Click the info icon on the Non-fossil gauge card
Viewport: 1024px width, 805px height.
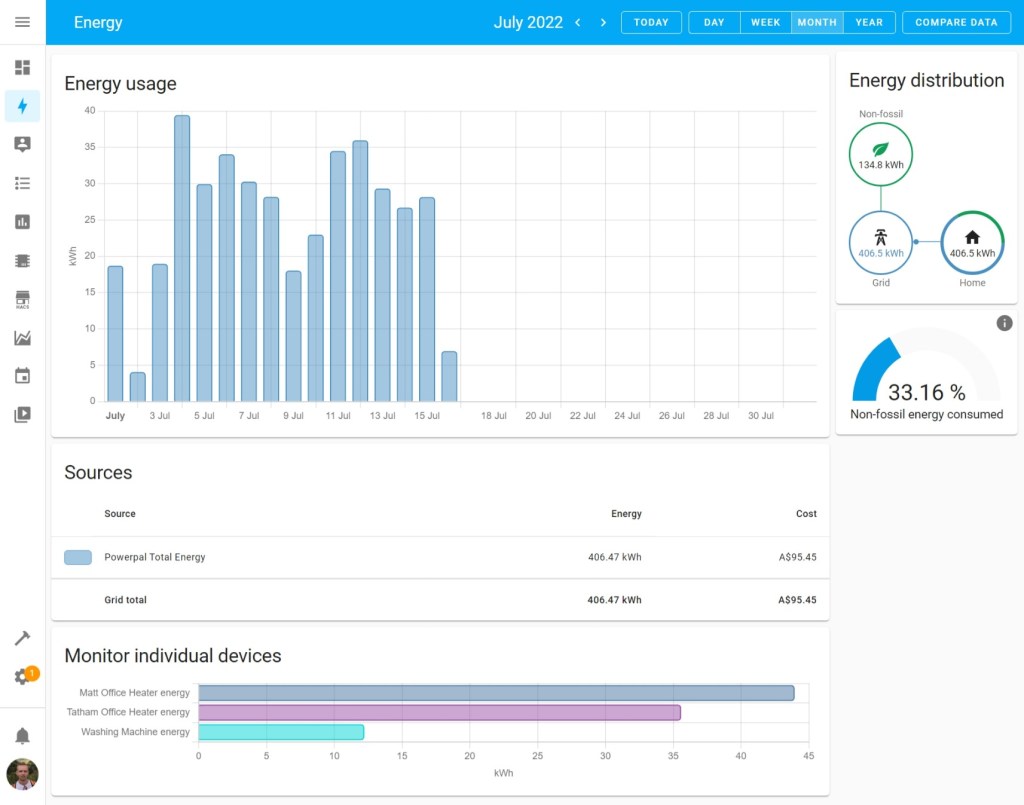click(x=1005, y=323)
